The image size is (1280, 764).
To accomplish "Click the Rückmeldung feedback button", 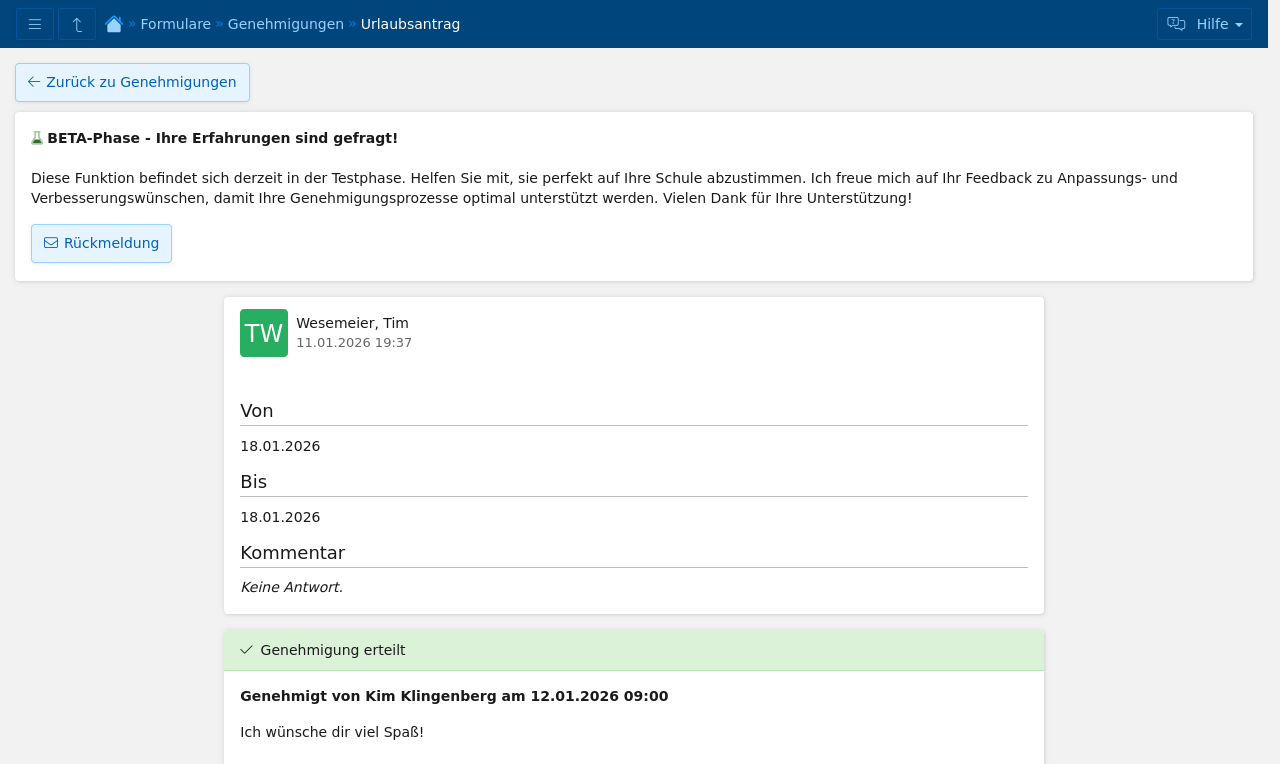I will tap(101, 243).
